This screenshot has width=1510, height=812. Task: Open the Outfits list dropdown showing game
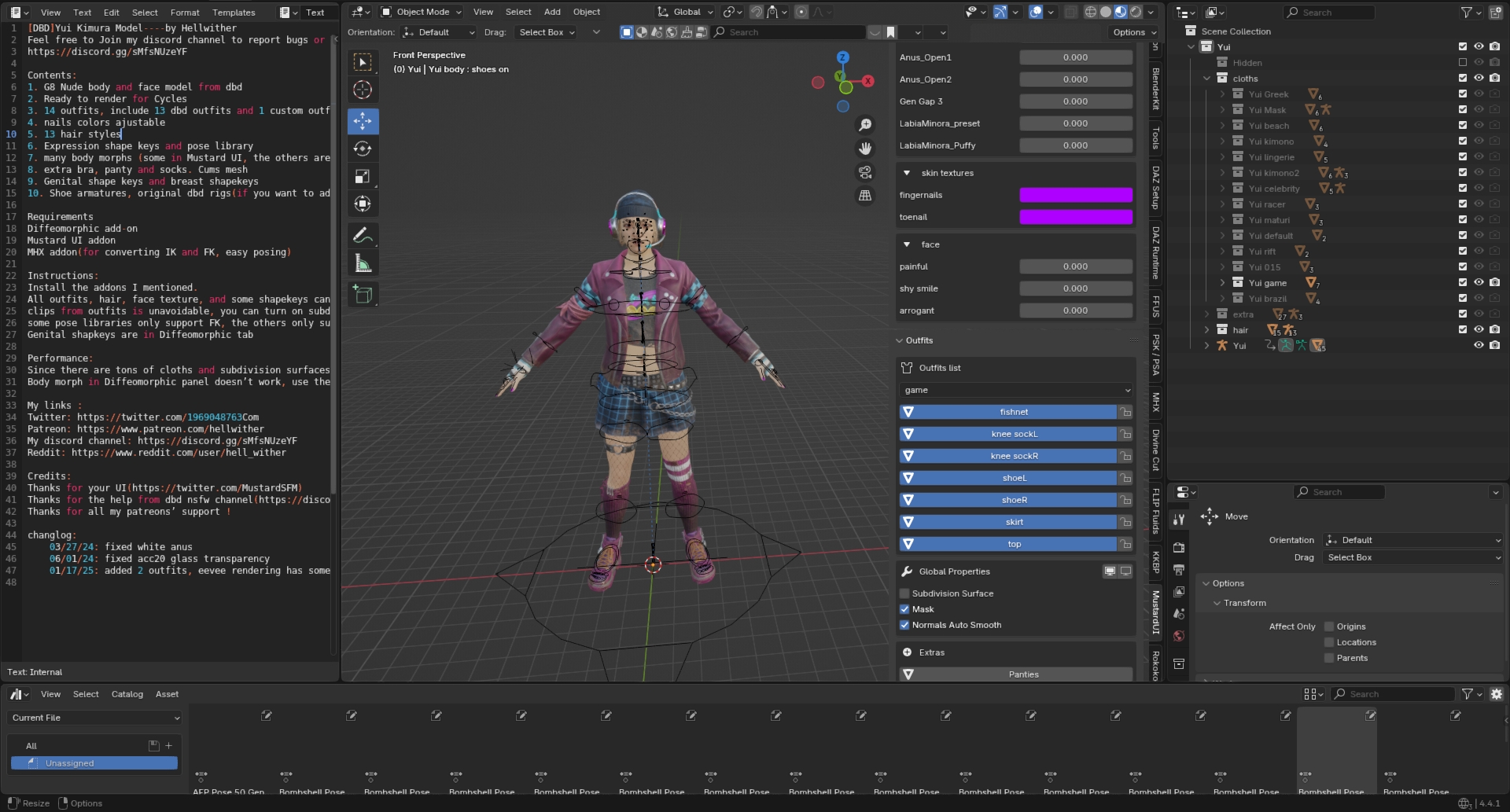1016,390
